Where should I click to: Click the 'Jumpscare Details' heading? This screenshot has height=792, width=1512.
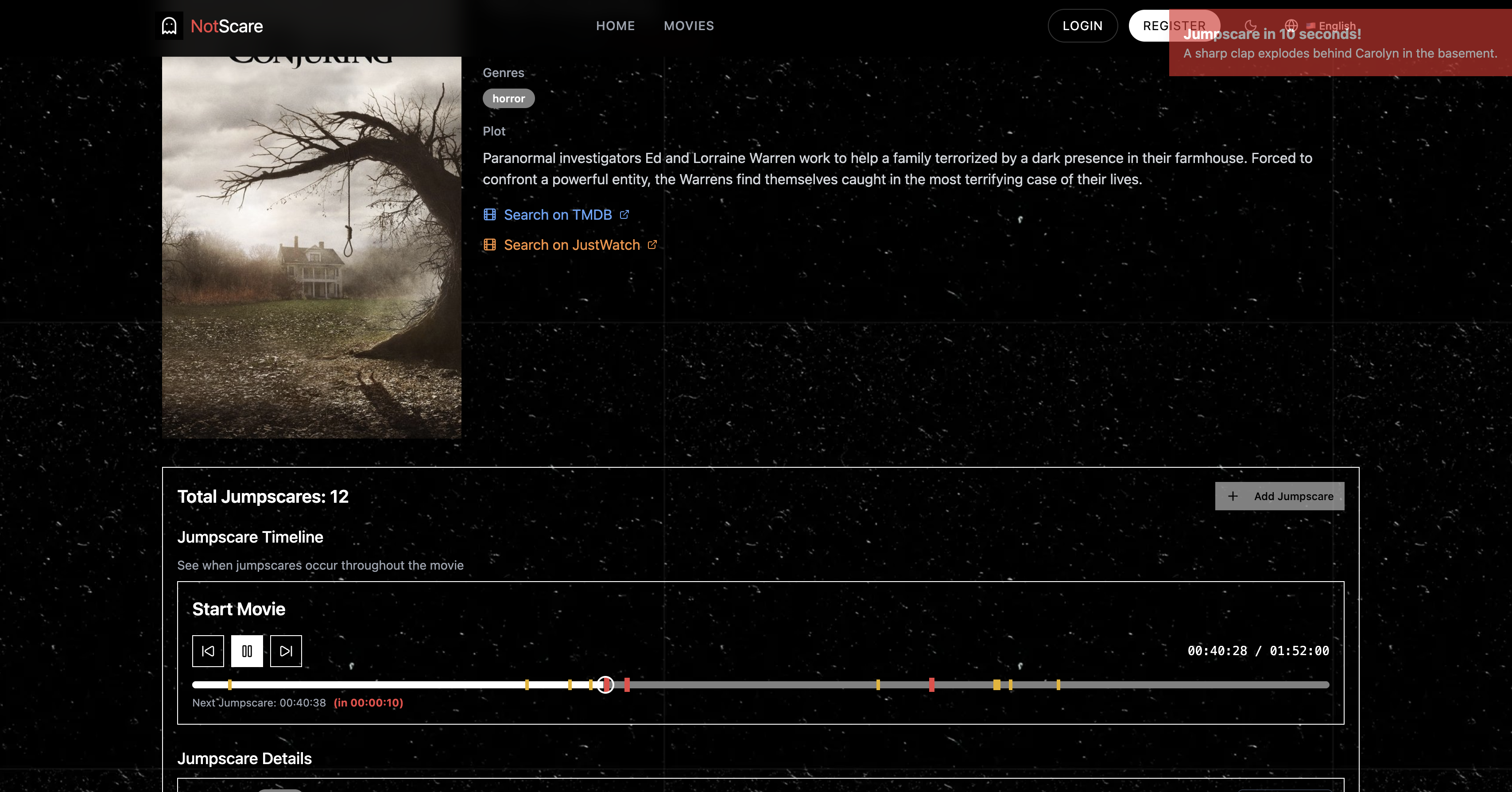[244, 758]
